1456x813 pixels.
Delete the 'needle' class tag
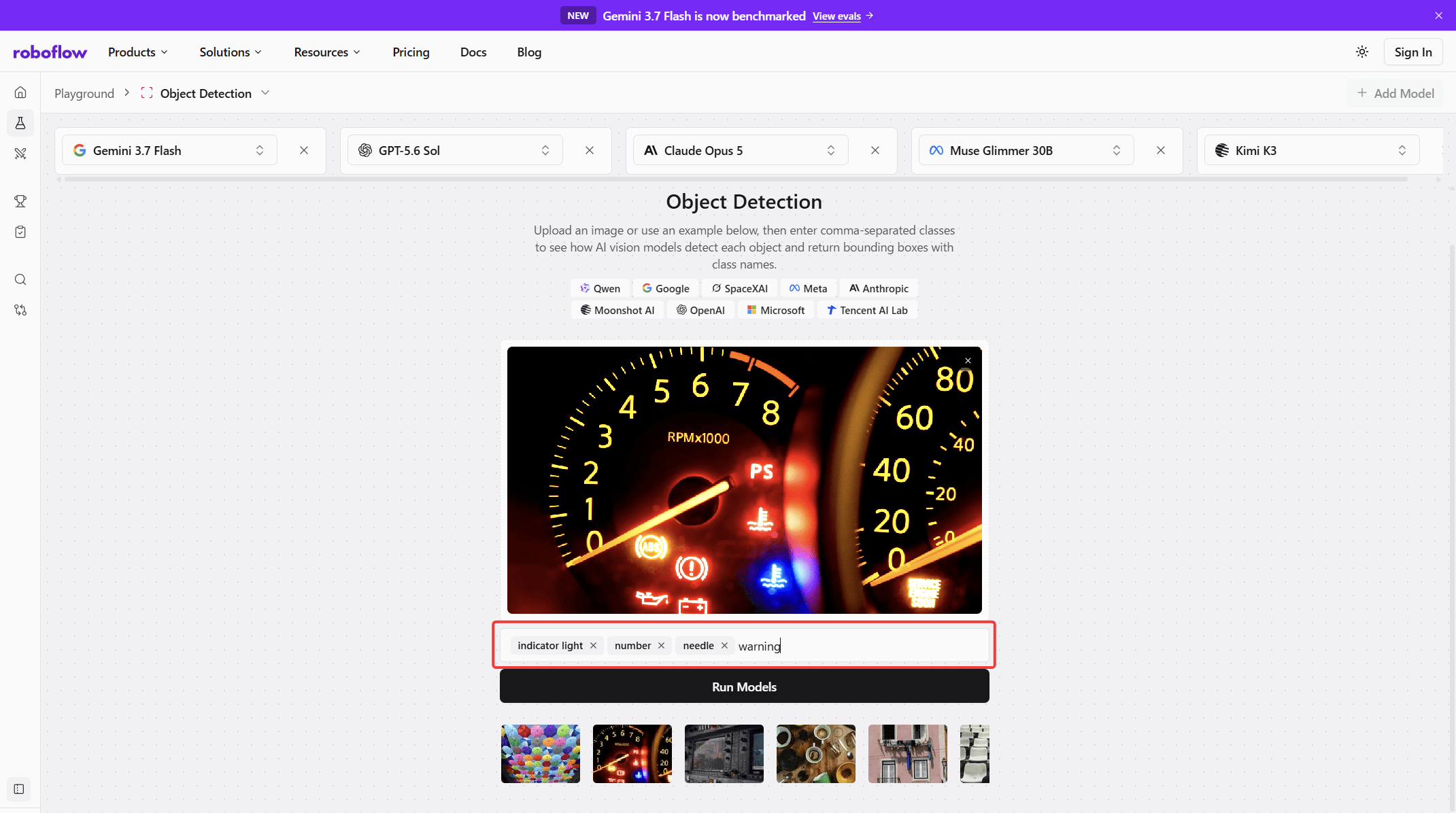coord(724,646)
